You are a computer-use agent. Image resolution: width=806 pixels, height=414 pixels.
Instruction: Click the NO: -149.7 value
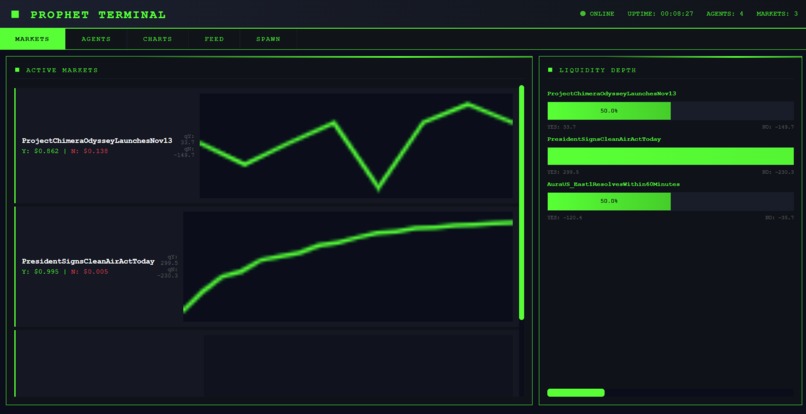[x=778, y=127]
